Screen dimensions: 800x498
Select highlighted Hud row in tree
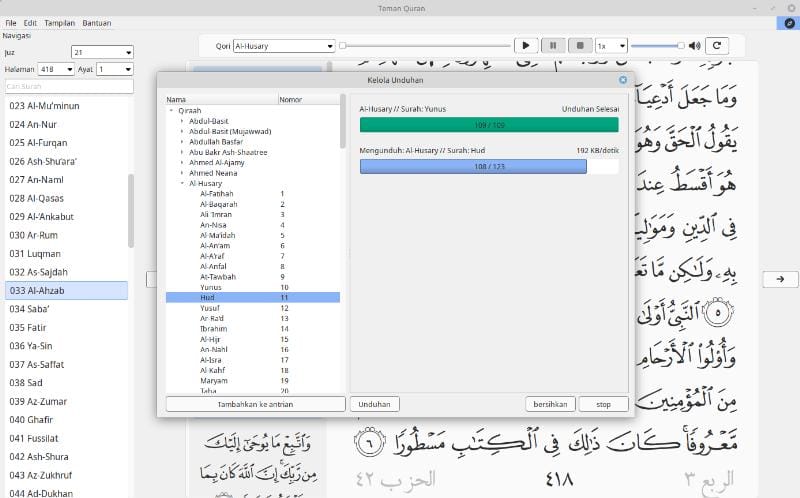(253, 297)
